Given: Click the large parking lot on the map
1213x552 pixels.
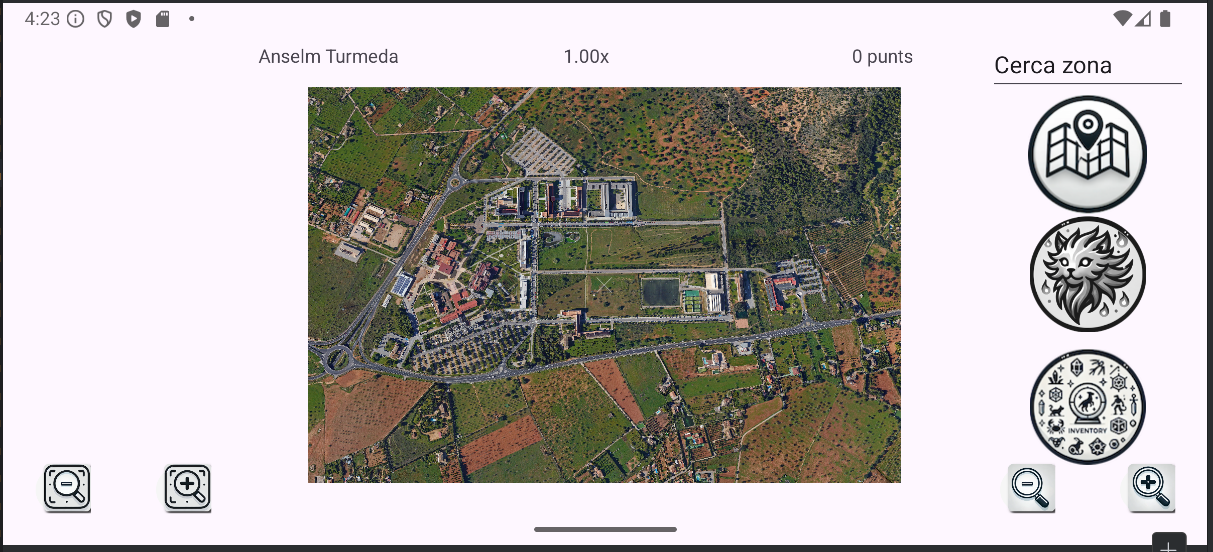Looking at the screenshot, I should [x=540, y=152].
